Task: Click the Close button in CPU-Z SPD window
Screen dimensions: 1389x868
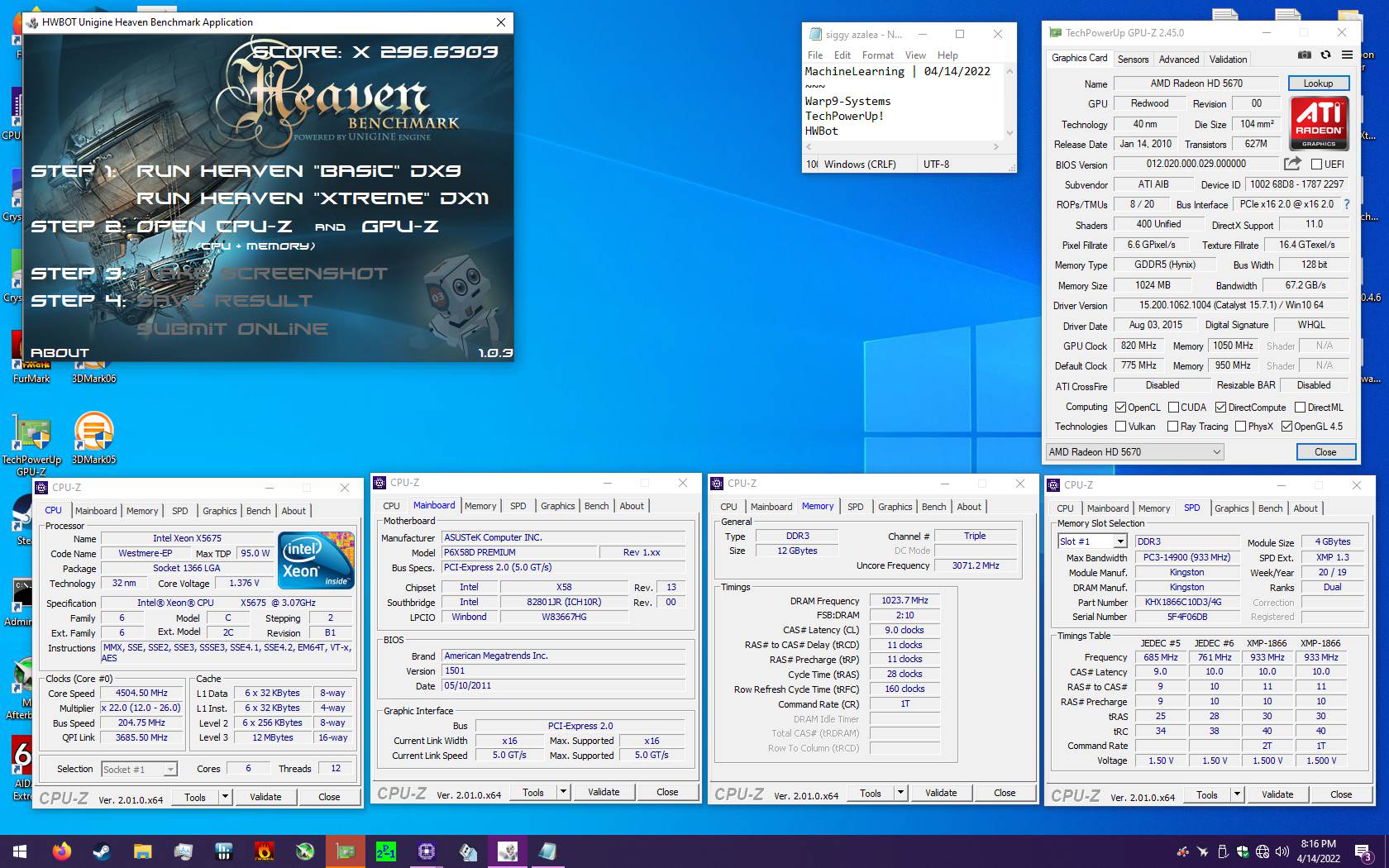Action: 1341,794
